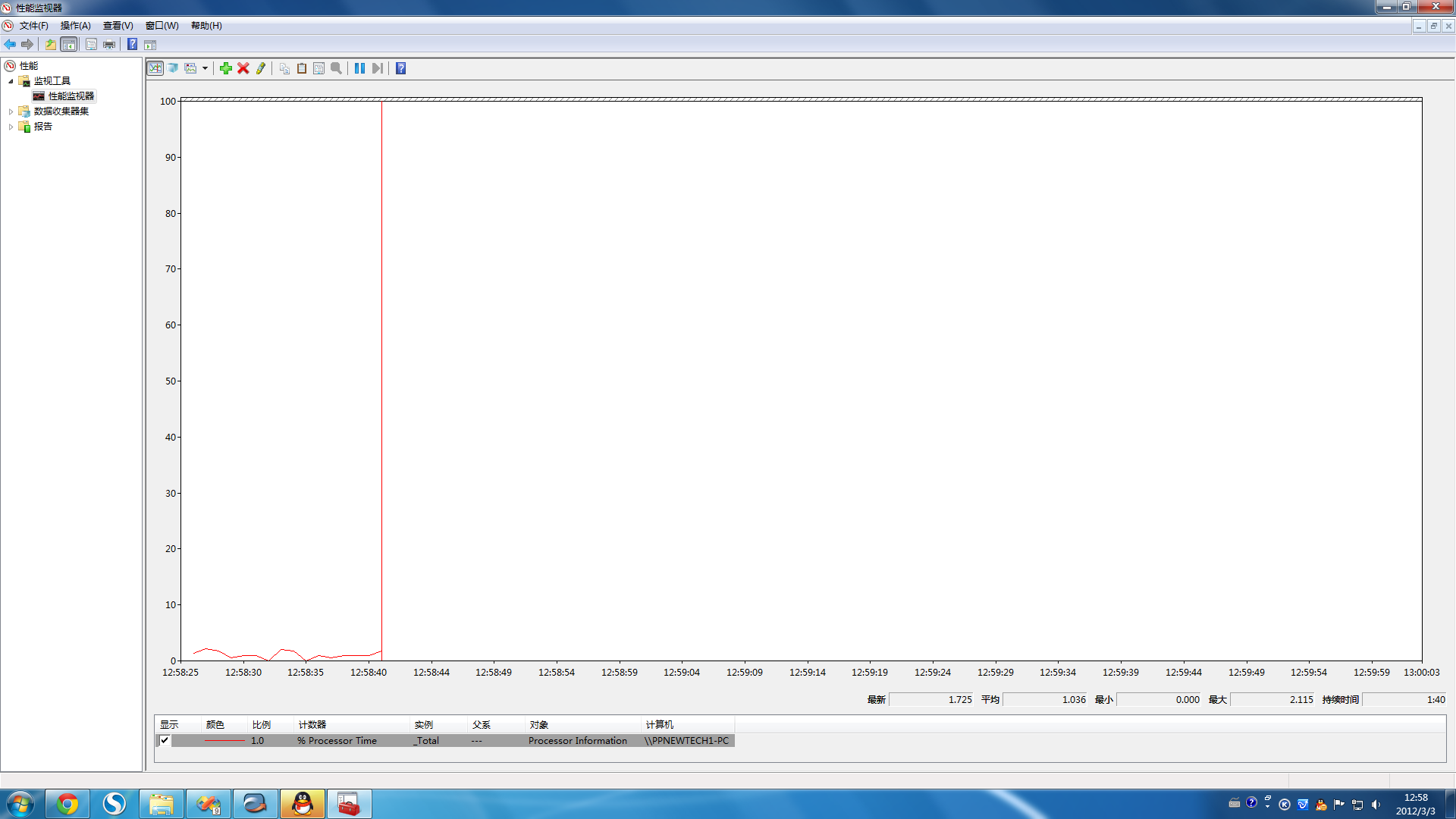Image resolution: width=1456 pixels, height=819 pixels.
Task: Open the 文件(F) menu
Action: (34, 26)
